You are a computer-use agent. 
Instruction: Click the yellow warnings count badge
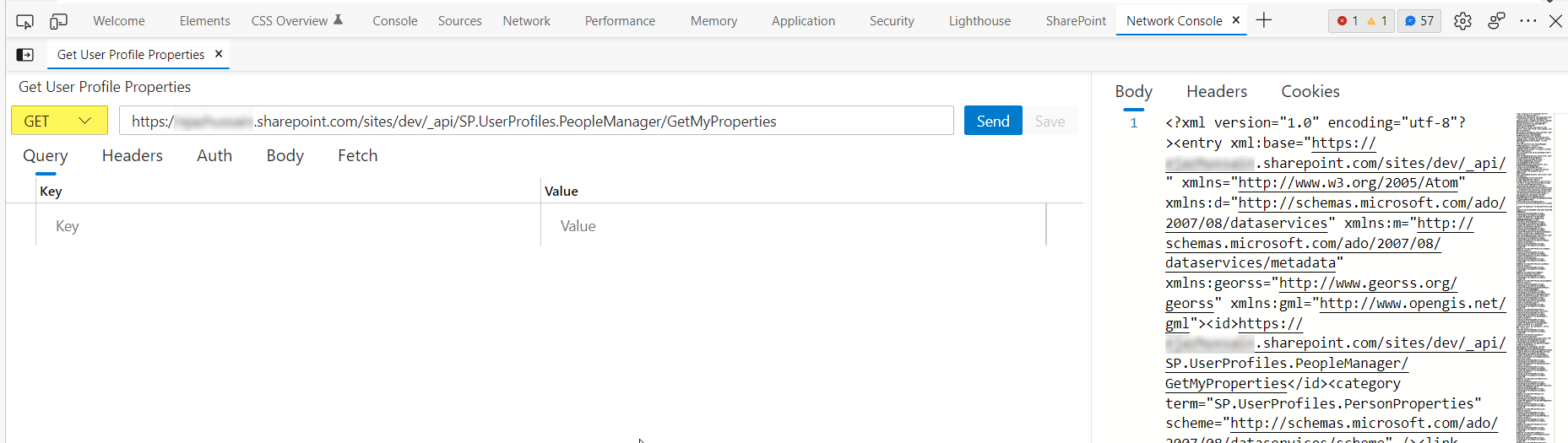coord(1377,21)
